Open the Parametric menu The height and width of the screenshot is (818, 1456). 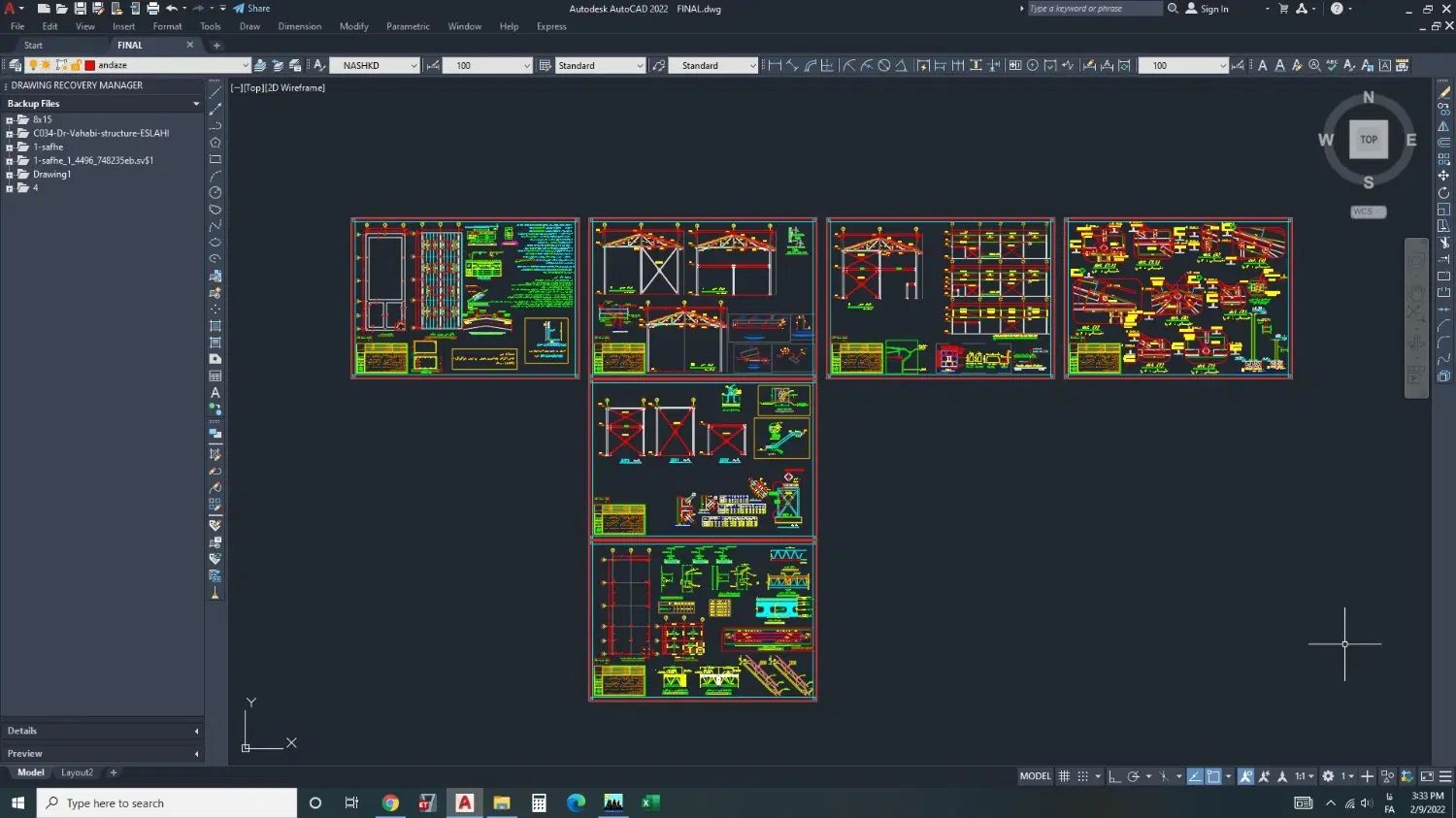point(408,26)
